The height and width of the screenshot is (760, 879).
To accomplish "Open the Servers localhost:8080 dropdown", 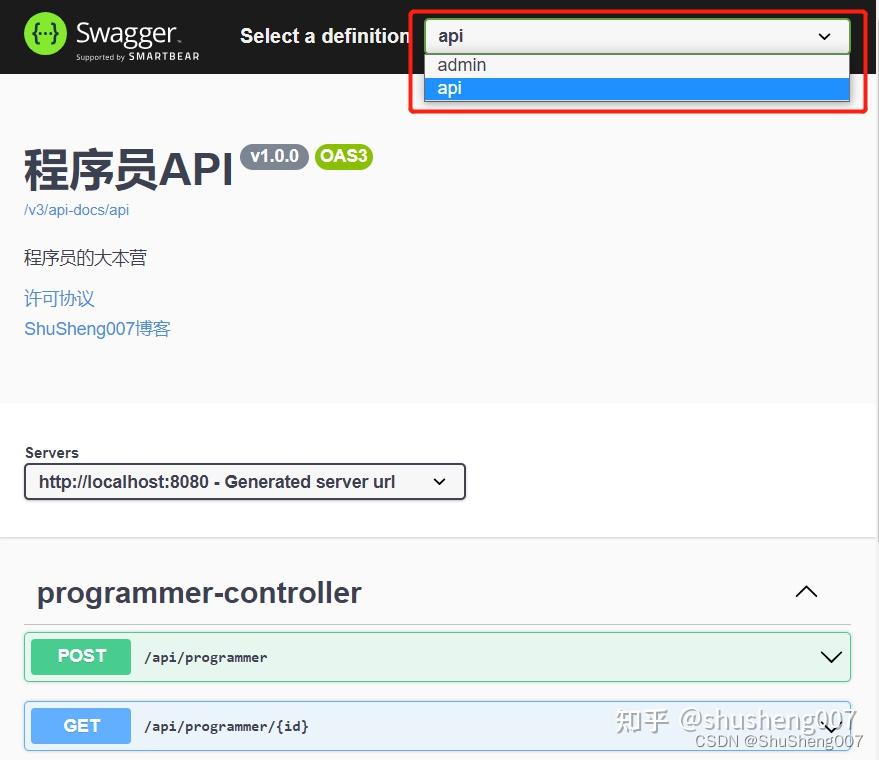I will click(245, 481).
